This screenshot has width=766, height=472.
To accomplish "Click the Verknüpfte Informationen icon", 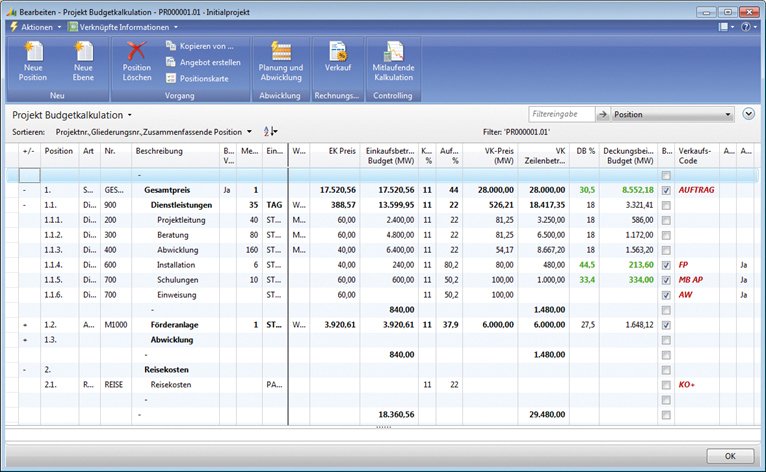I will point(73,27).
